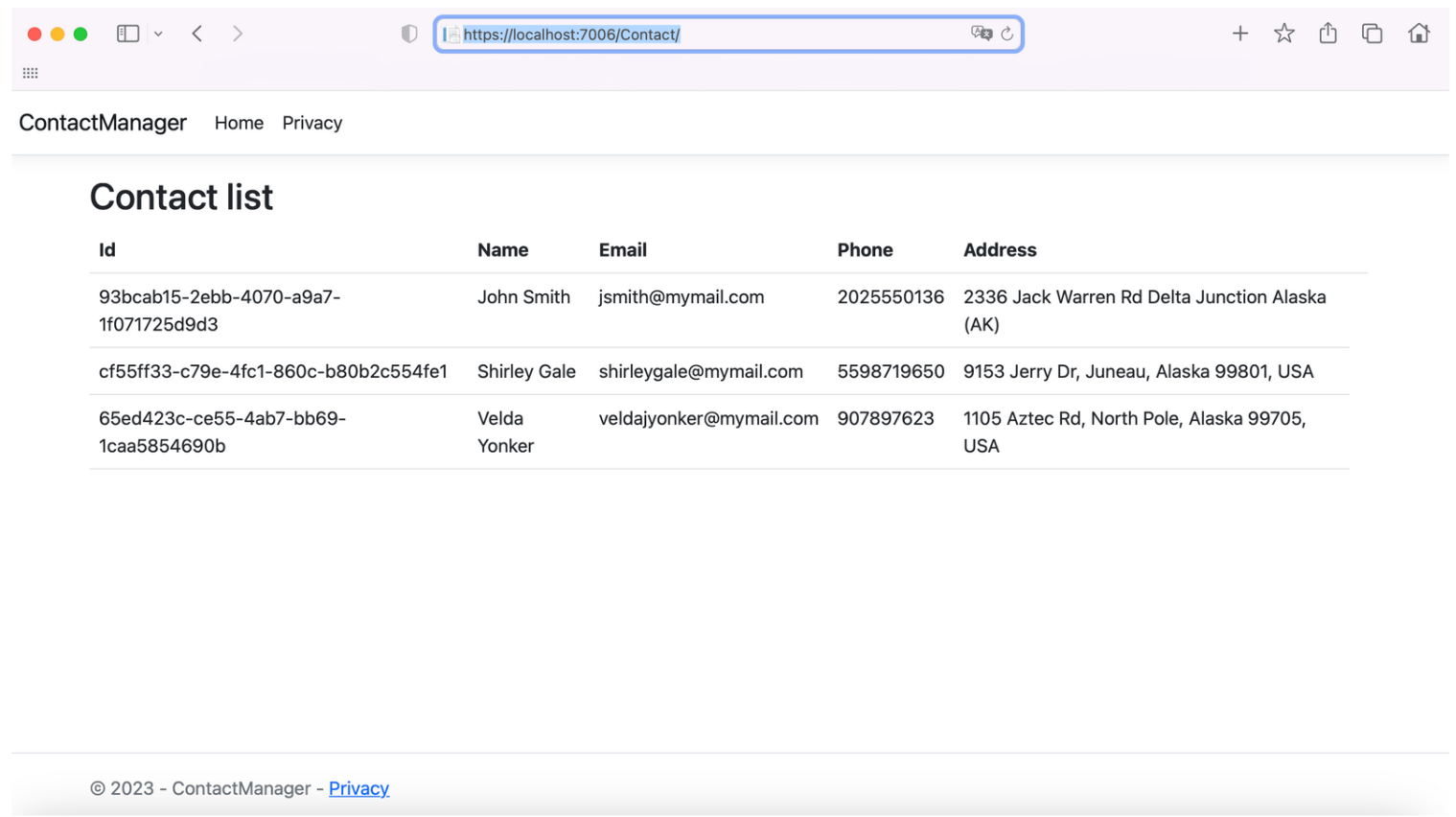Maximize the window with green button
This screenshot has width=1456, height=817.
[81, 34]
